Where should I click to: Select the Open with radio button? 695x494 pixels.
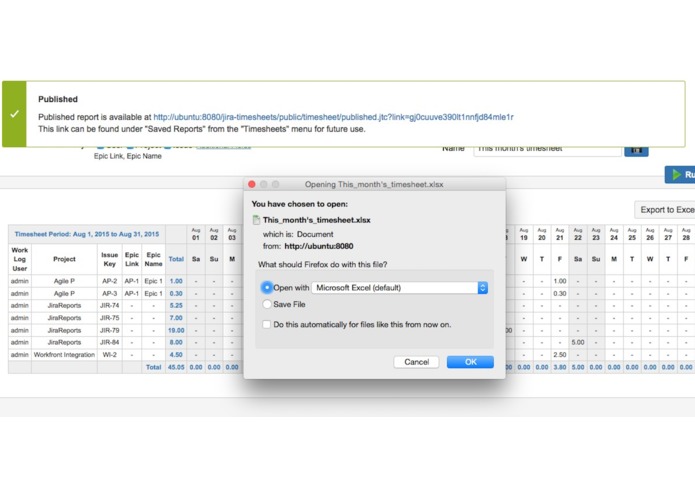coord(267,288)
